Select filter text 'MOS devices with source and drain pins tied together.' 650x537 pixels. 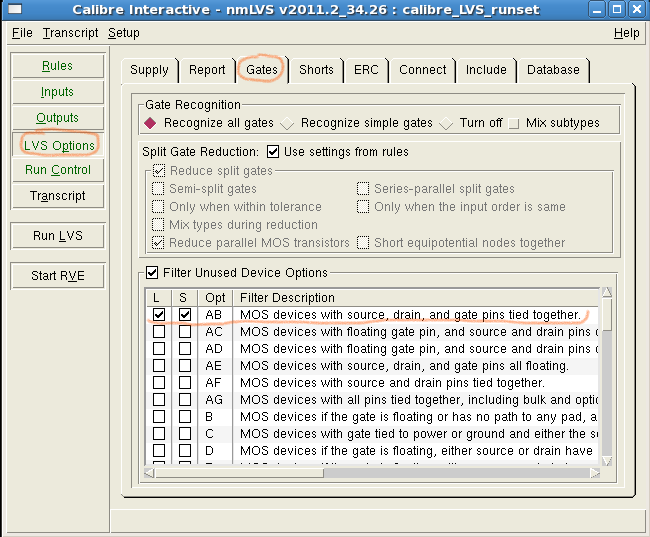point(392,383)
